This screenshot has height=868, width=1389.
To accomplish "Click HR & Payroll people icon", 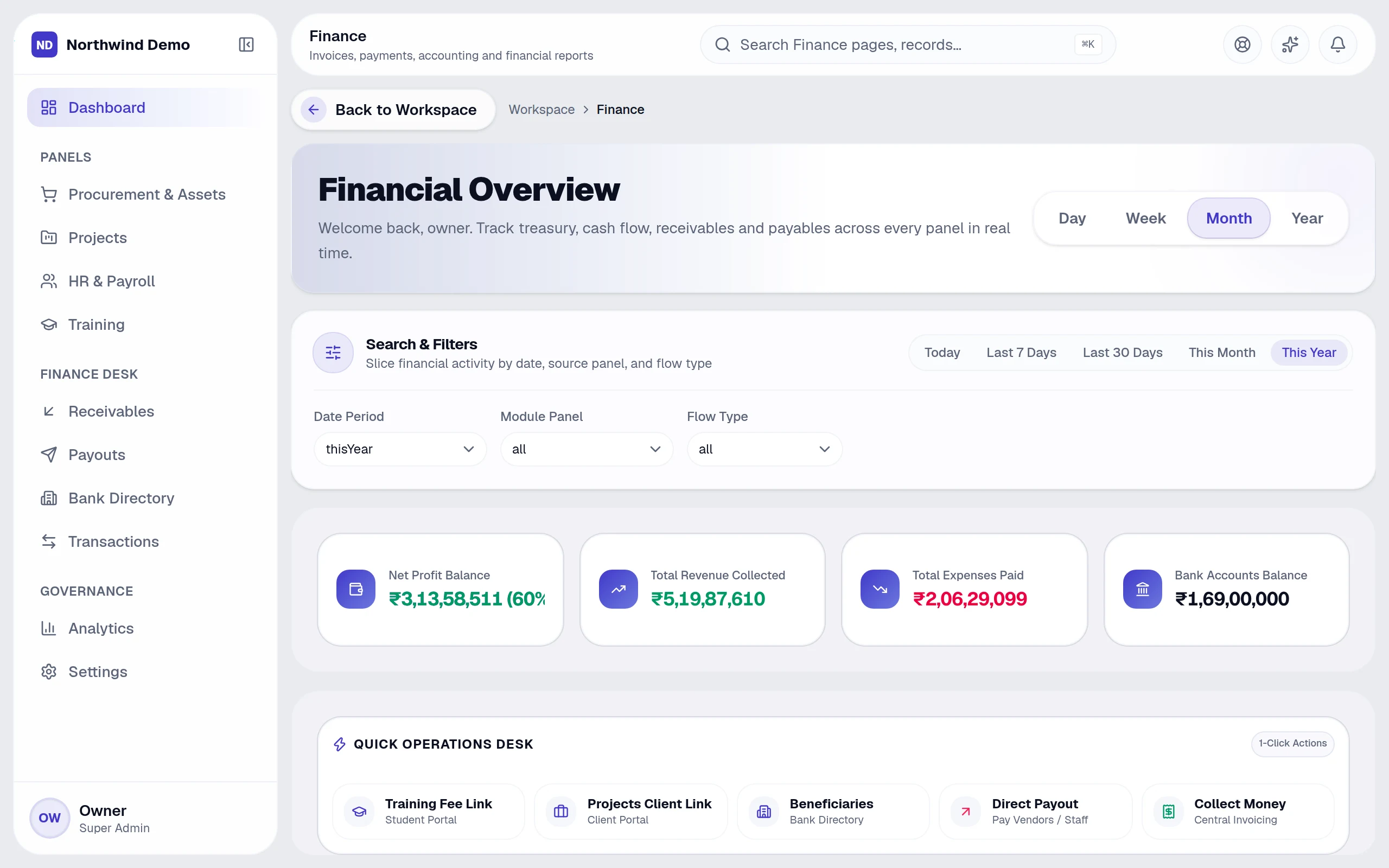I will coord(49,282).
